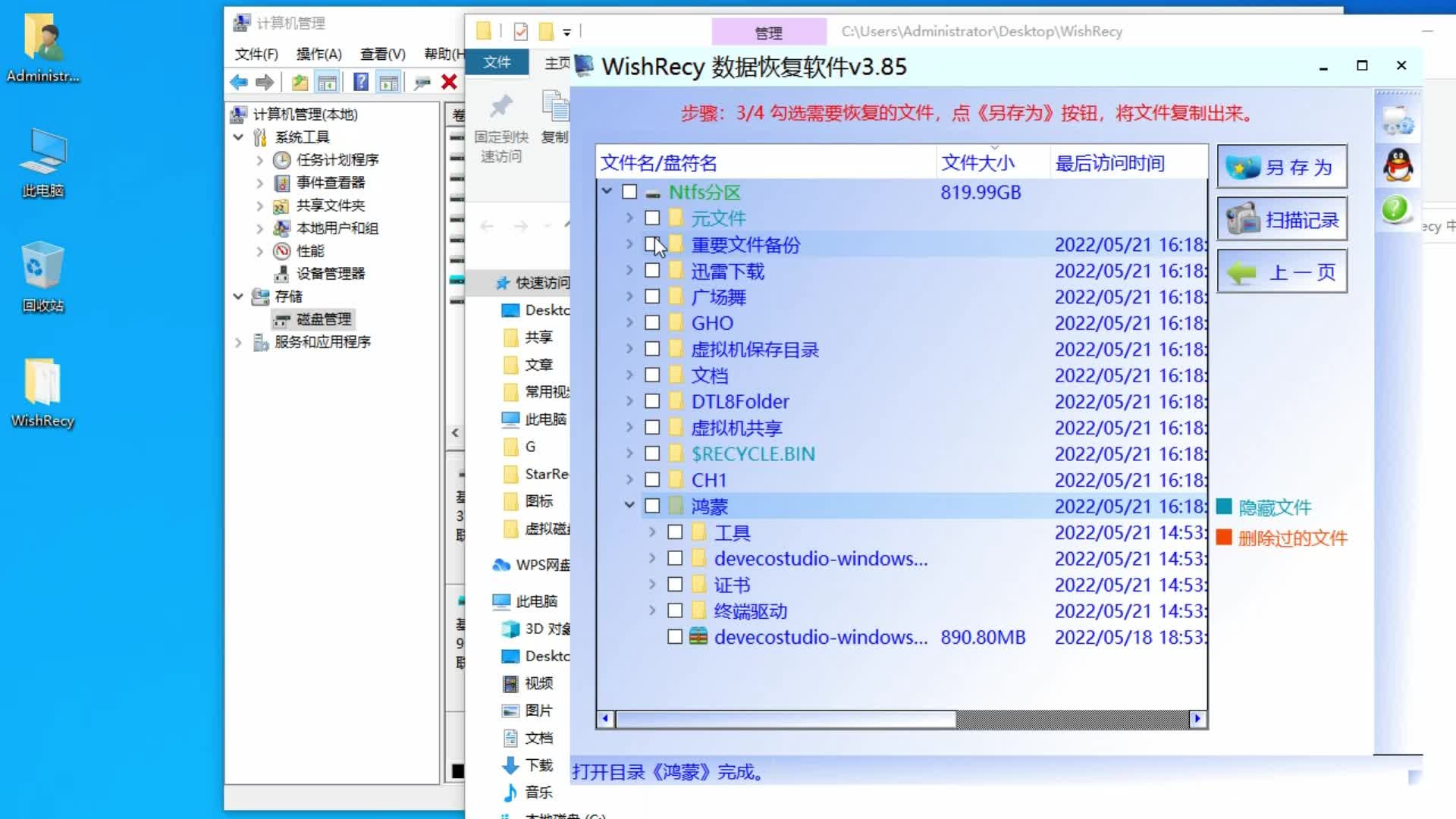Select the devecostudio-windows 890.80MB file checkbox
Screen dimensions: 1456x819
(675, 637)
